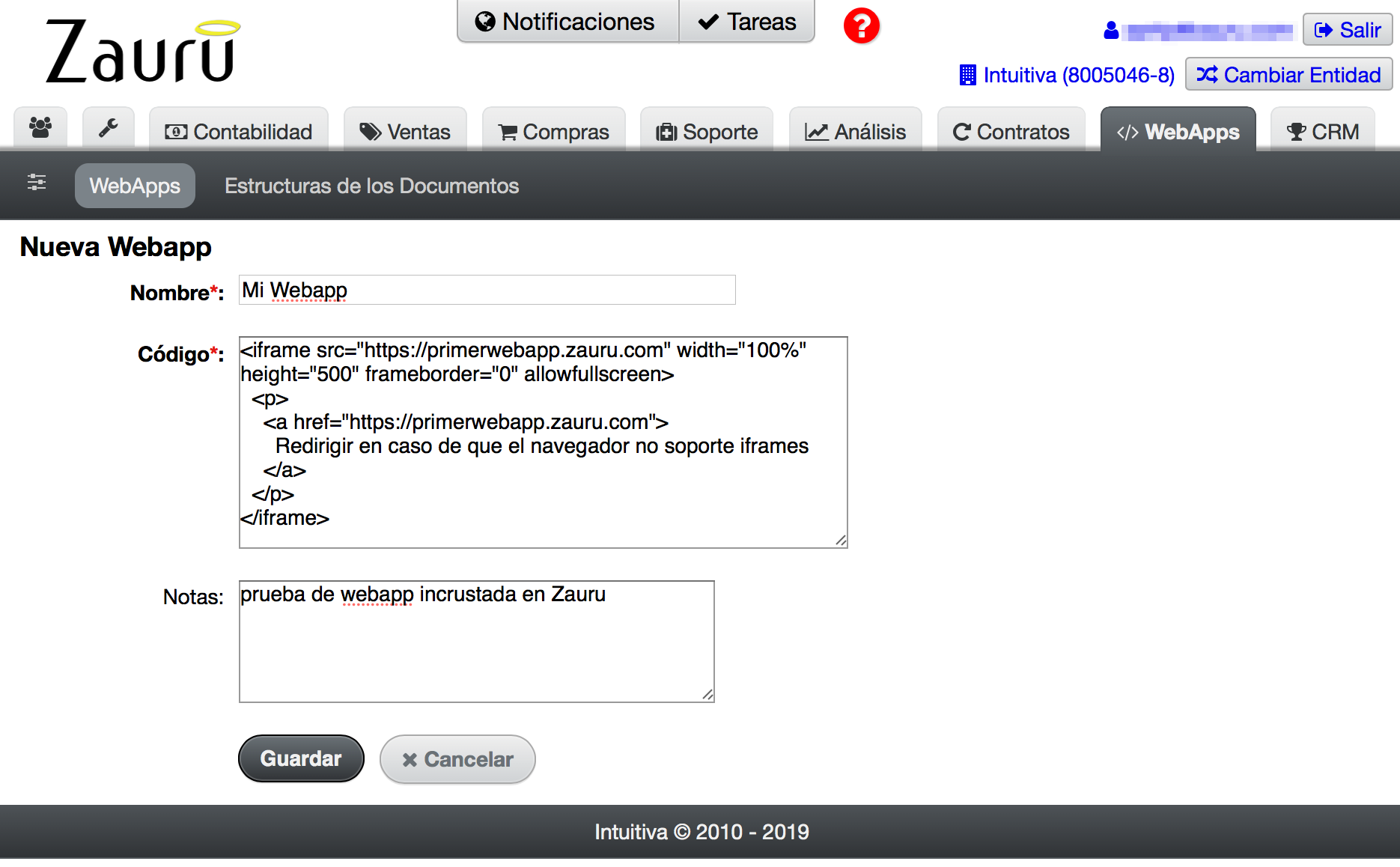This screenshot has width=1400, height=867.
Task: Open Estructuras de los Documentos submenu
Action: [371, 186]
